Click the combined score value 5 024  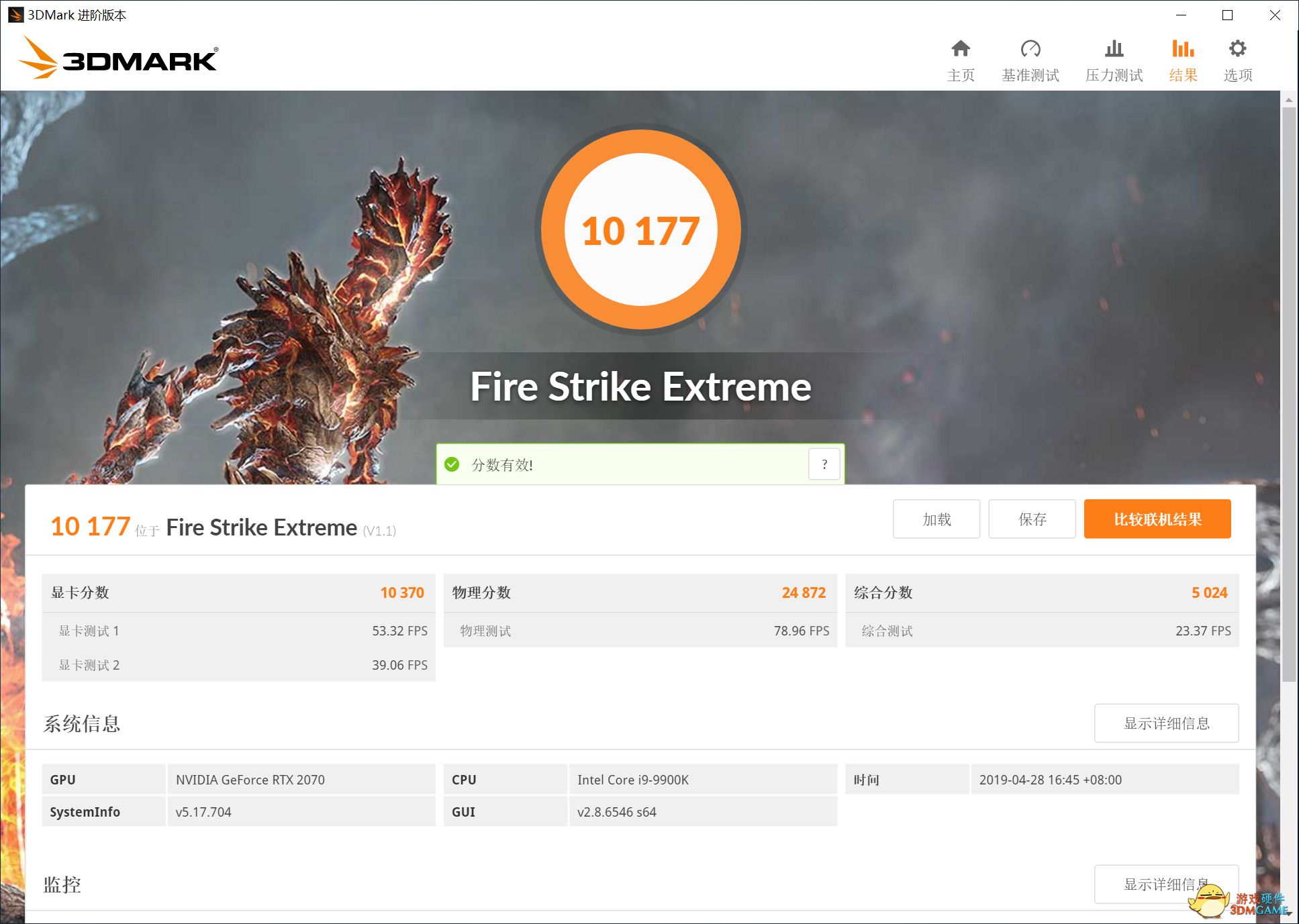tap(1209, 593)
